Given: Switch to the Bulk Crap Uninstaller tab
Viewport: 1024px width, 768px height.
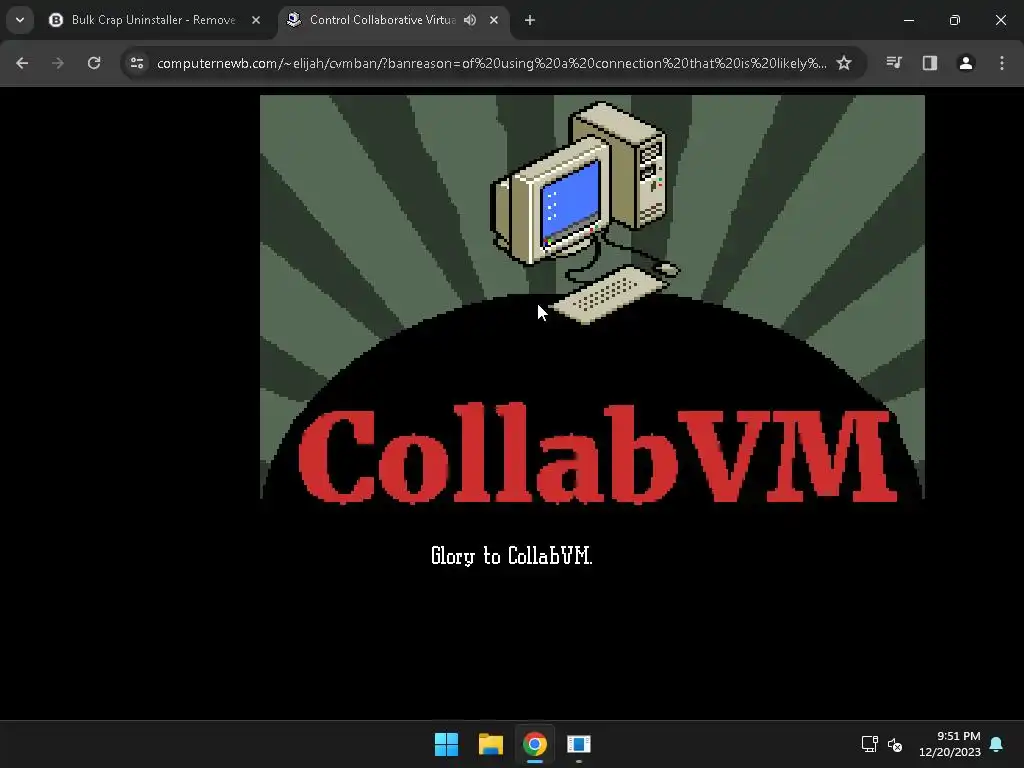Looking at the screenshot, I should pos(154,20).
